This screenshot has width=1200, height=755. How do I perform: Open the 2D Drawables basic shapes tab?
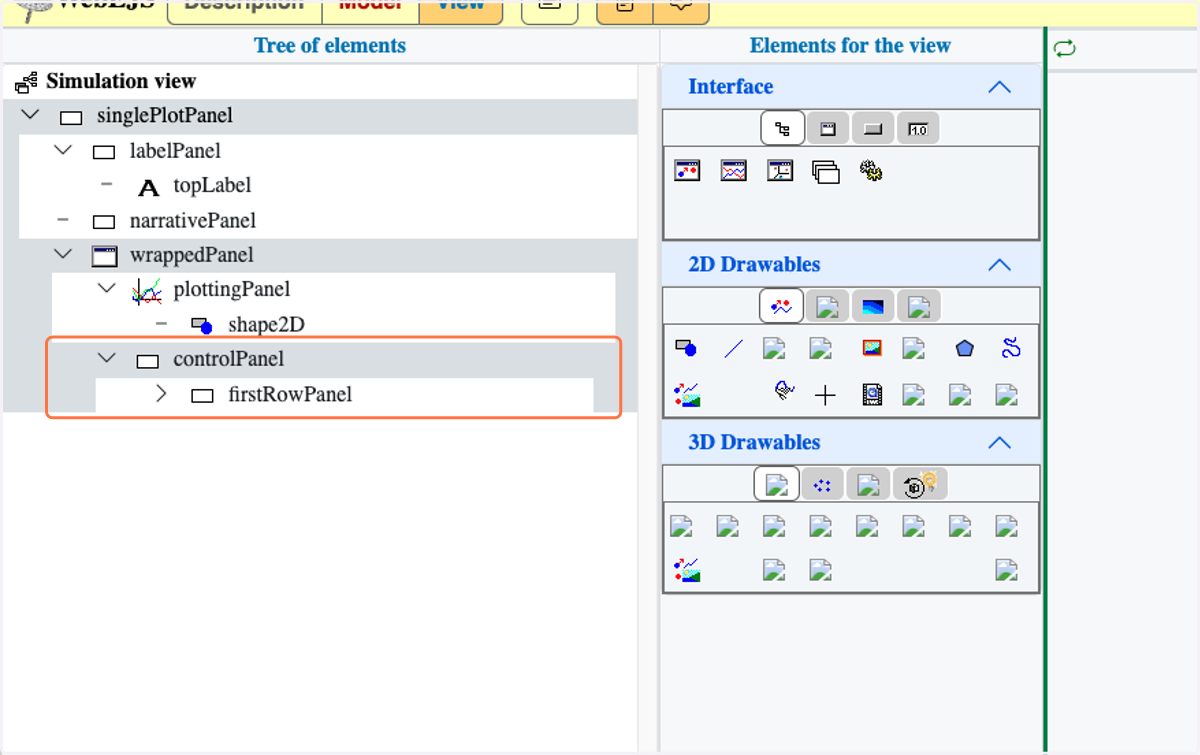pos(781,307)
